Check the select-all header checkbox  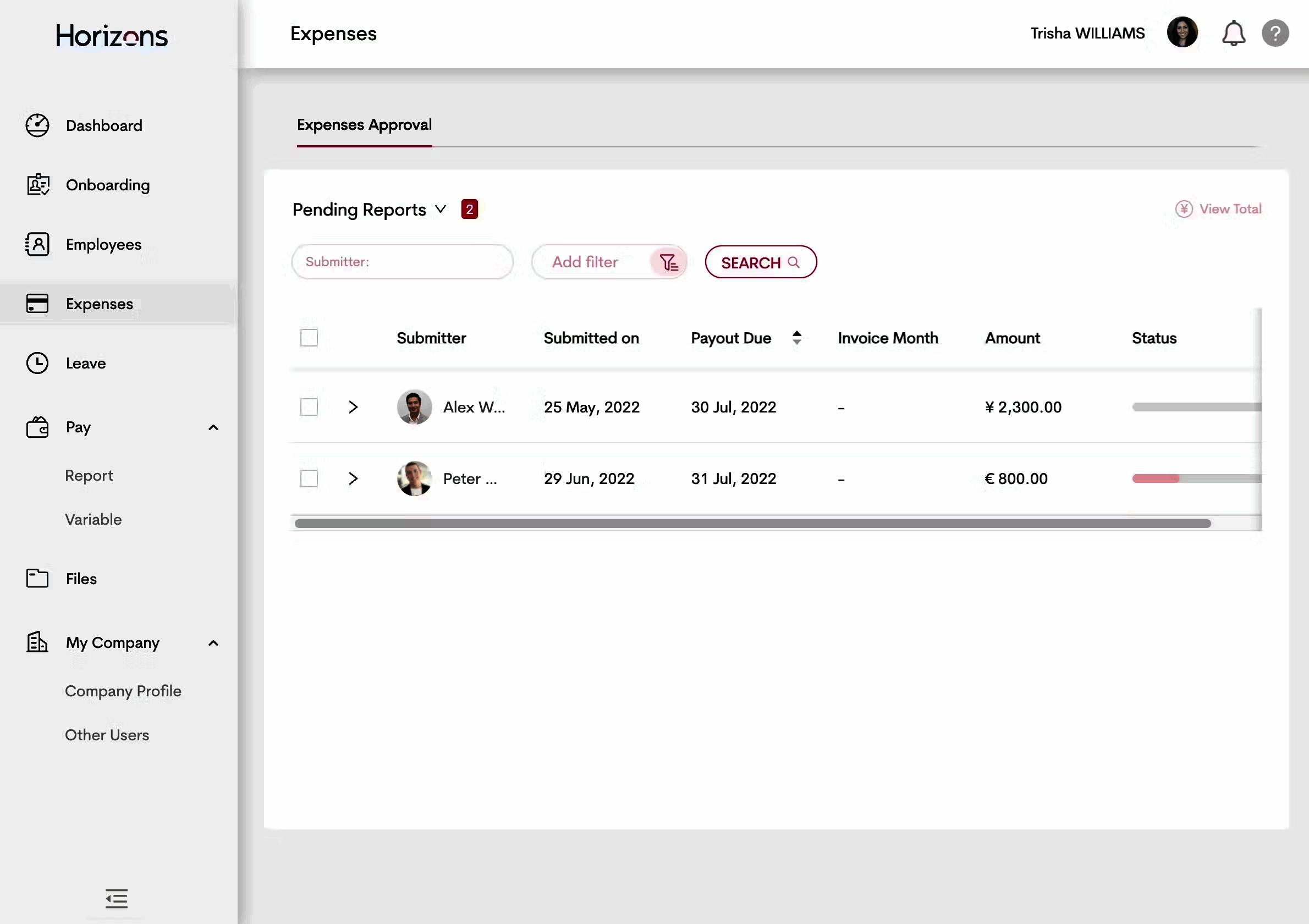coord(309,338)
